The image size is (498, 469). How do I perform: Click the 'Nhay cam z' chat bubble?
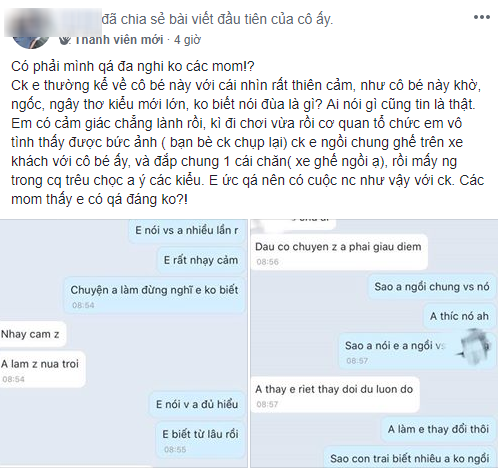coord(32,334)
